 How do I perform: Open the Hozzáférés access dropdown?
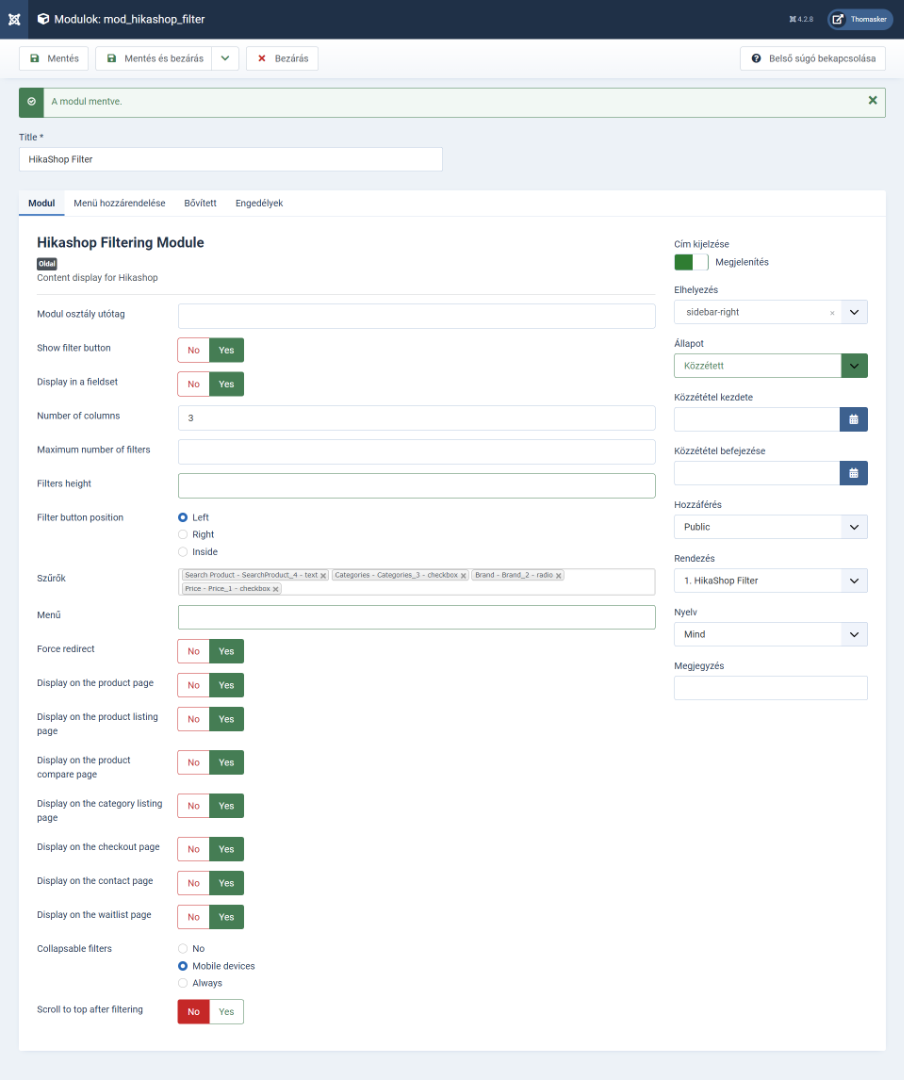770,527
